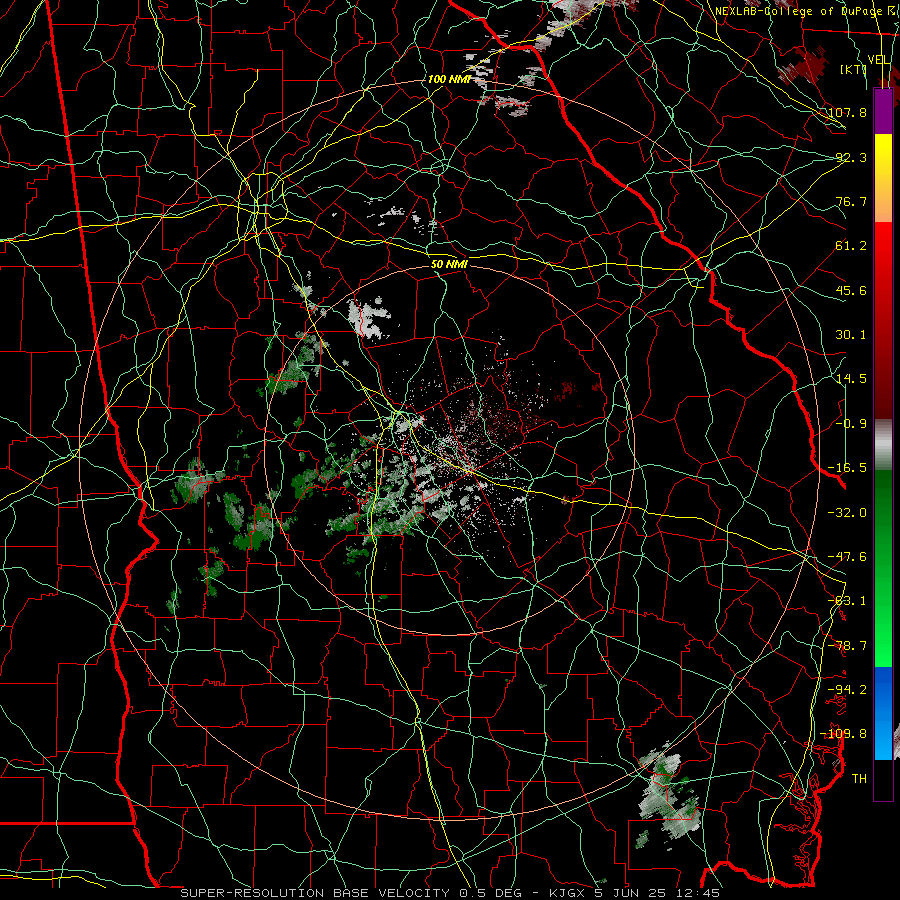This screenshot has height=900, width=900.
Task: Click the VEL legend title
Action: coord(879,60)
